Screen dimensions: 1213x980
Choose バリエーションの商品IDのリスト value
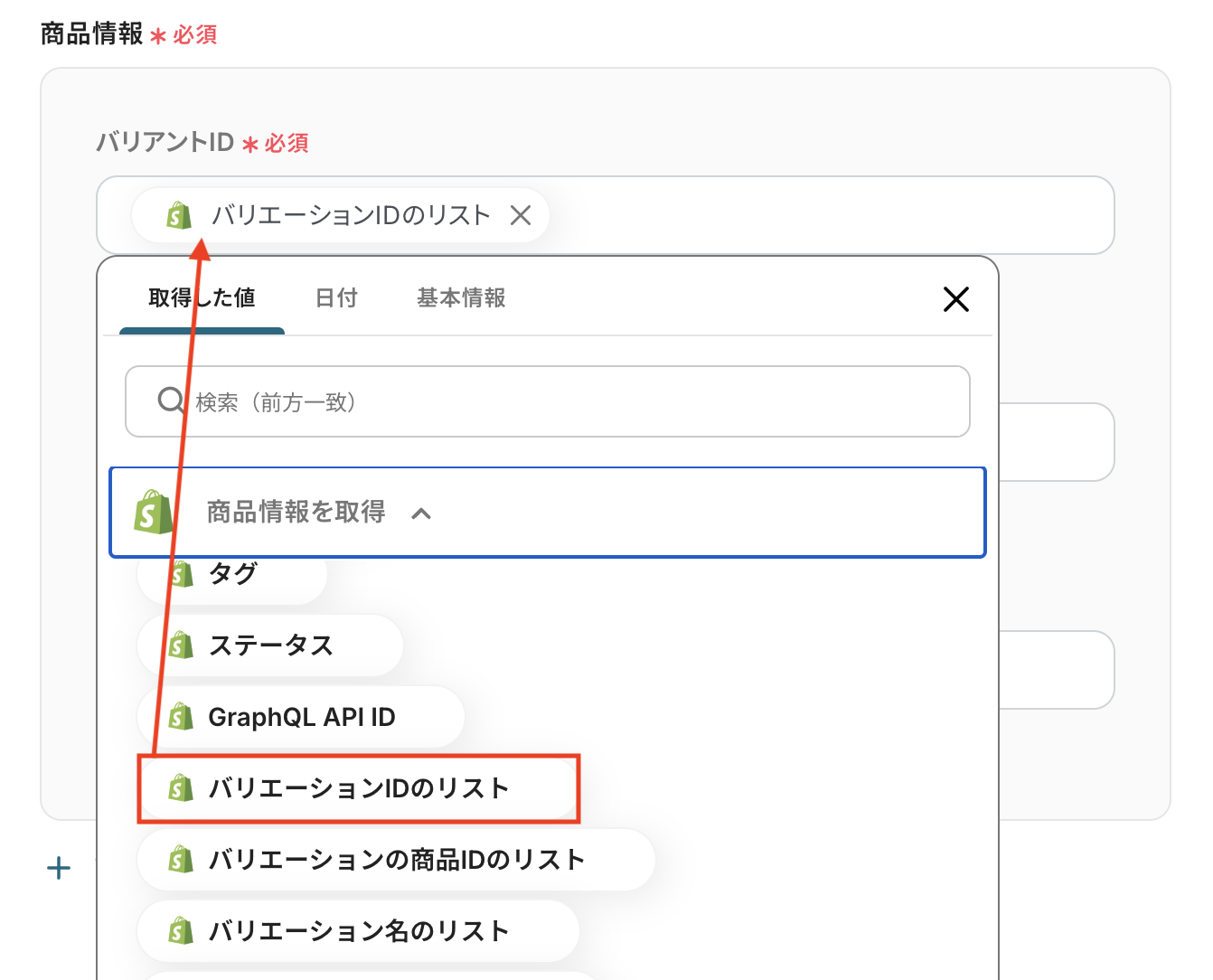pyautogui.click(x=396, y=860)
